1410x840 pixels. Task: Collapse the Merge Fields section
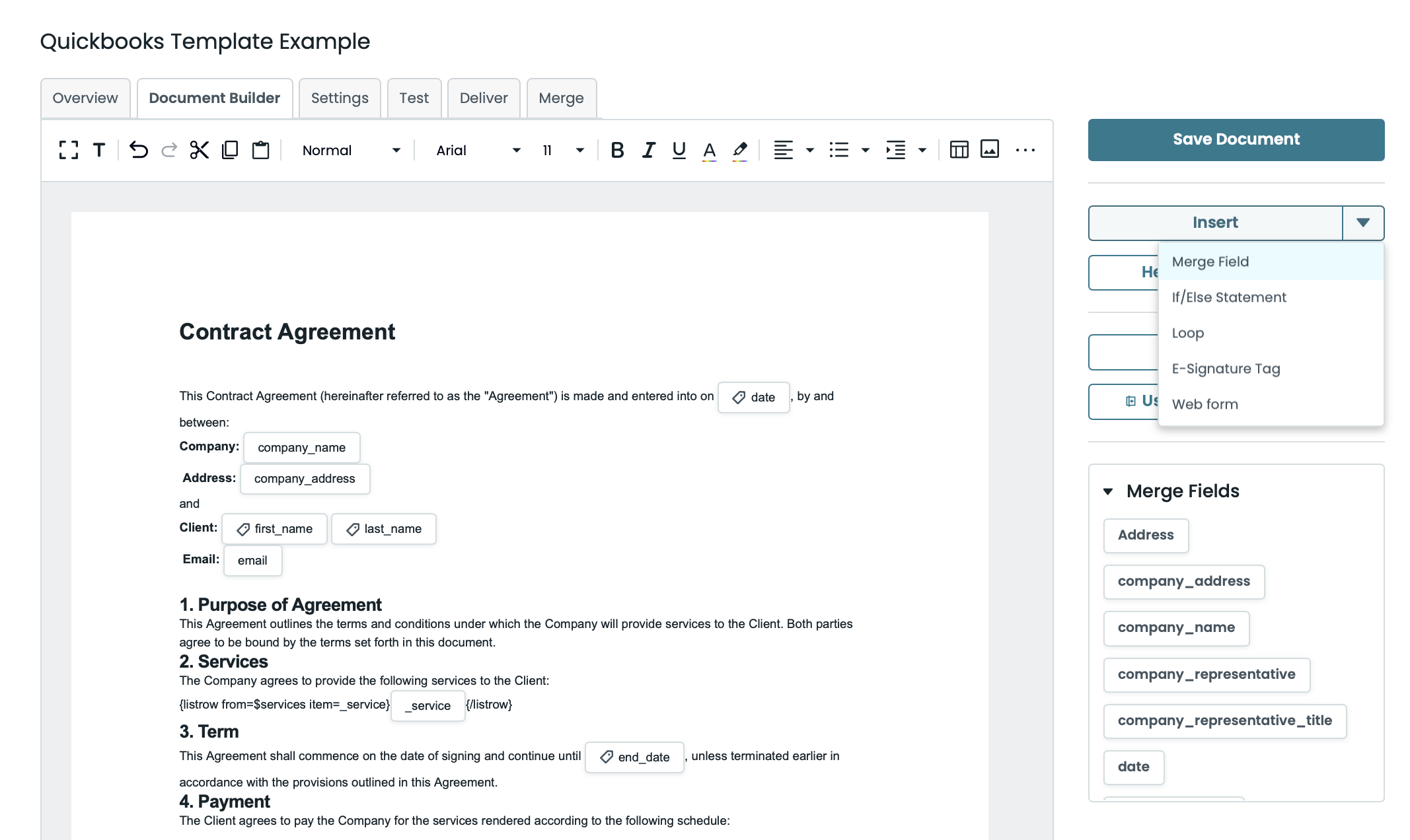(x=1108, y=491)
